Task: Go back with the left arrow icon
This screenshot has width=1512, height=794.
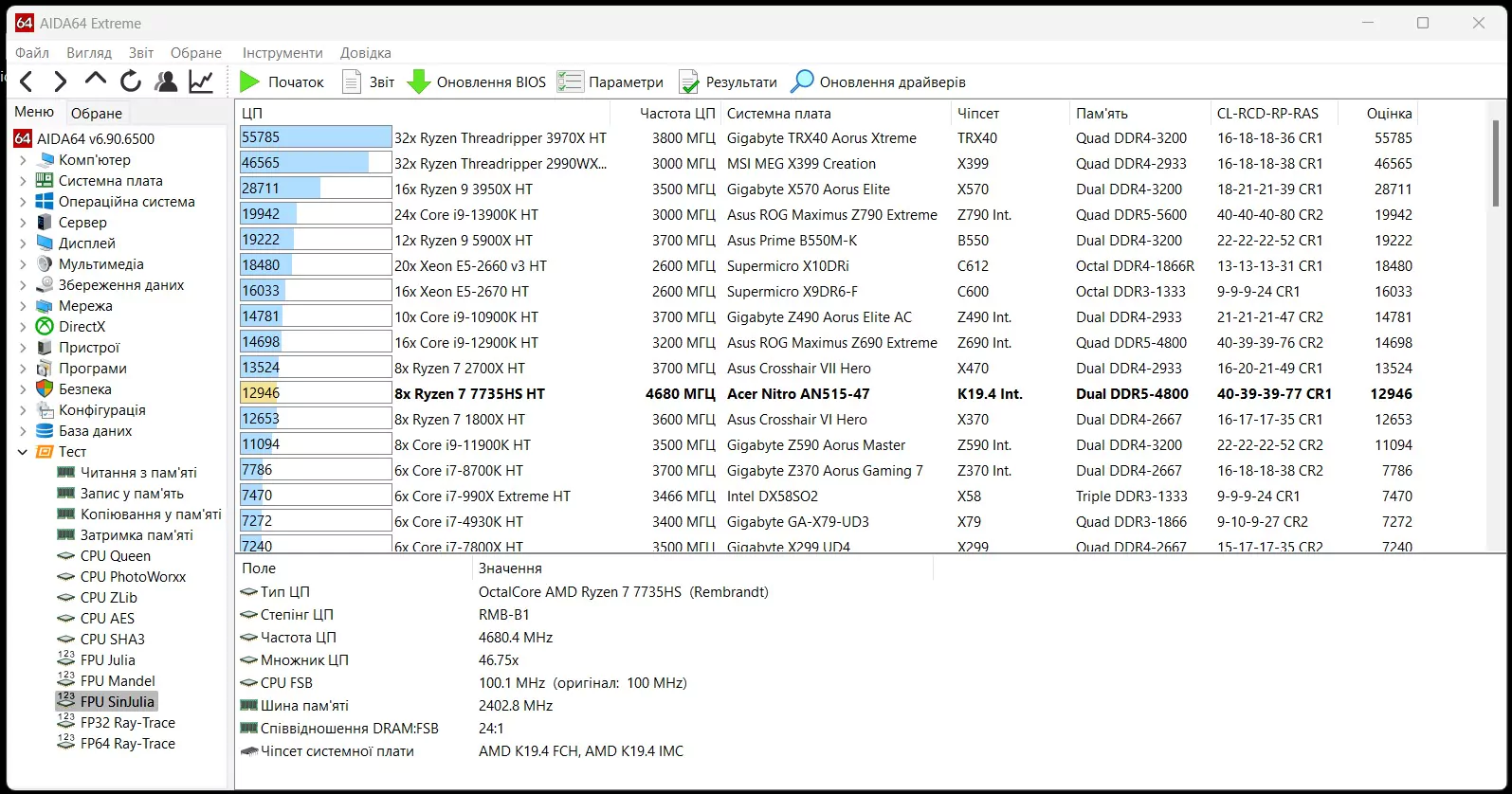Action: 27,81
